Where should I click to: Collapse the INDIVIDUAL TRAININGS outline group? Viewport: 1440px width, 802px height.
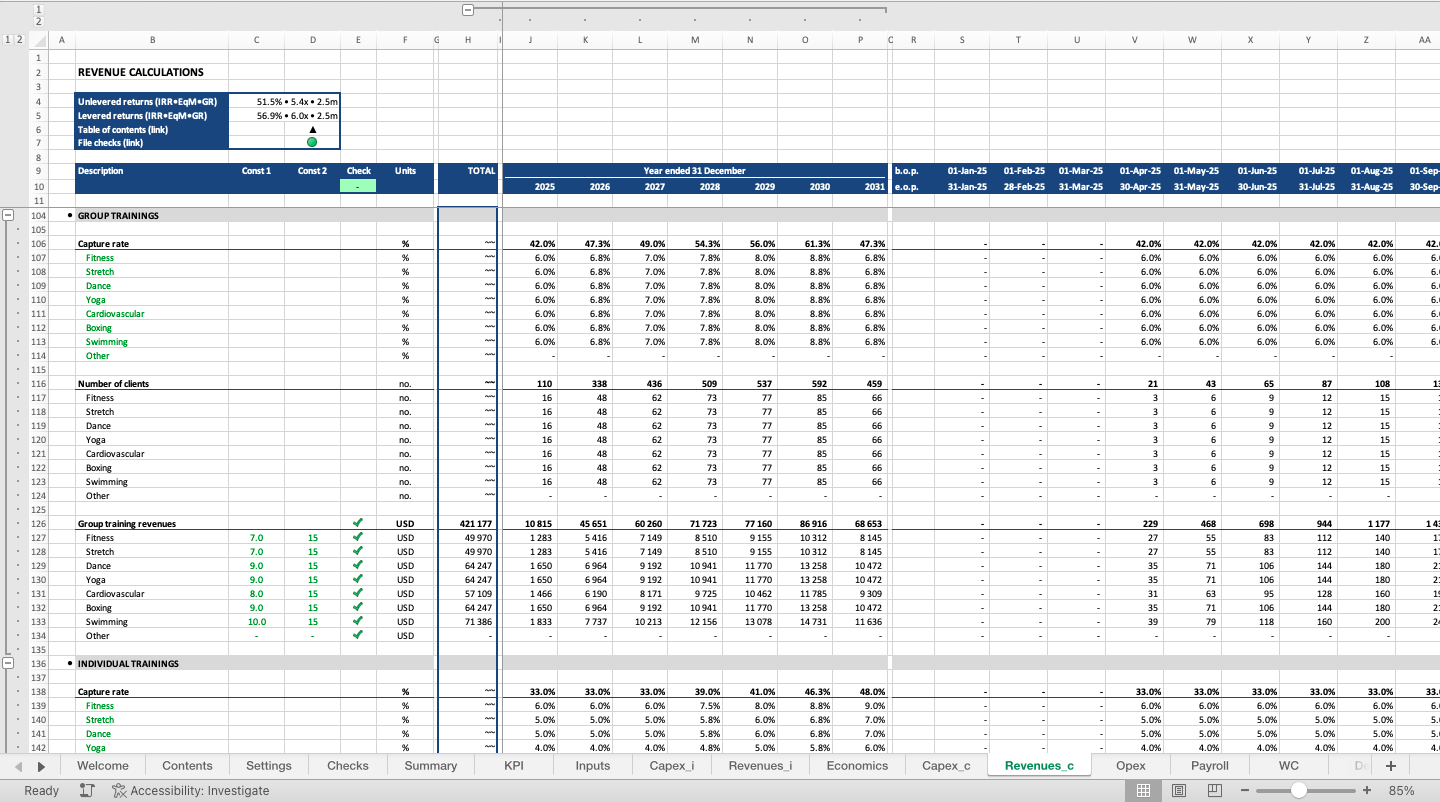7,663
